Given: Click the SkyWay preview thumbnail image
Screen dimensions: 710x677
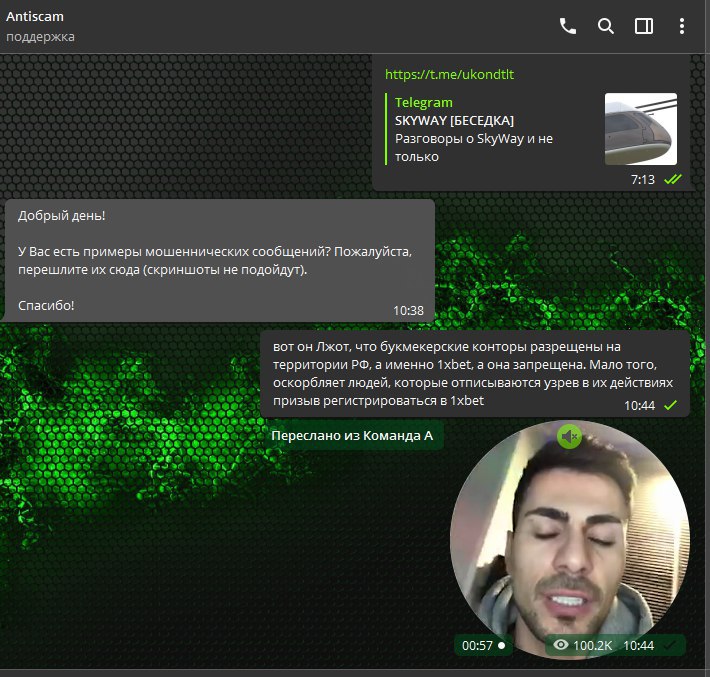Looking at the screenshot, I should (x=641, y=129).
